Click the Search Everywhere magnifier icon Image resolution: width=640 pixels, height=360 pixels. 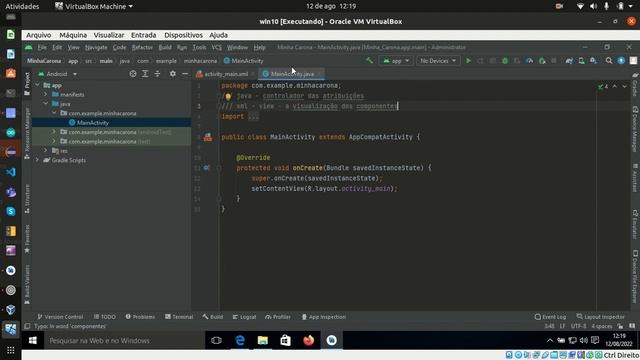609,61
